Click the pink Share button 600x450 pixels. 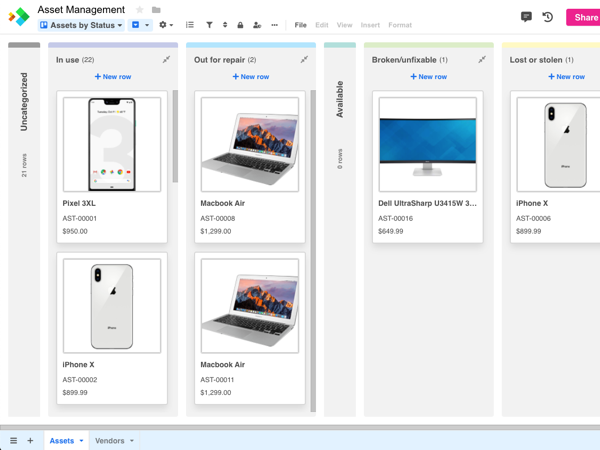(x=583, y=17)
